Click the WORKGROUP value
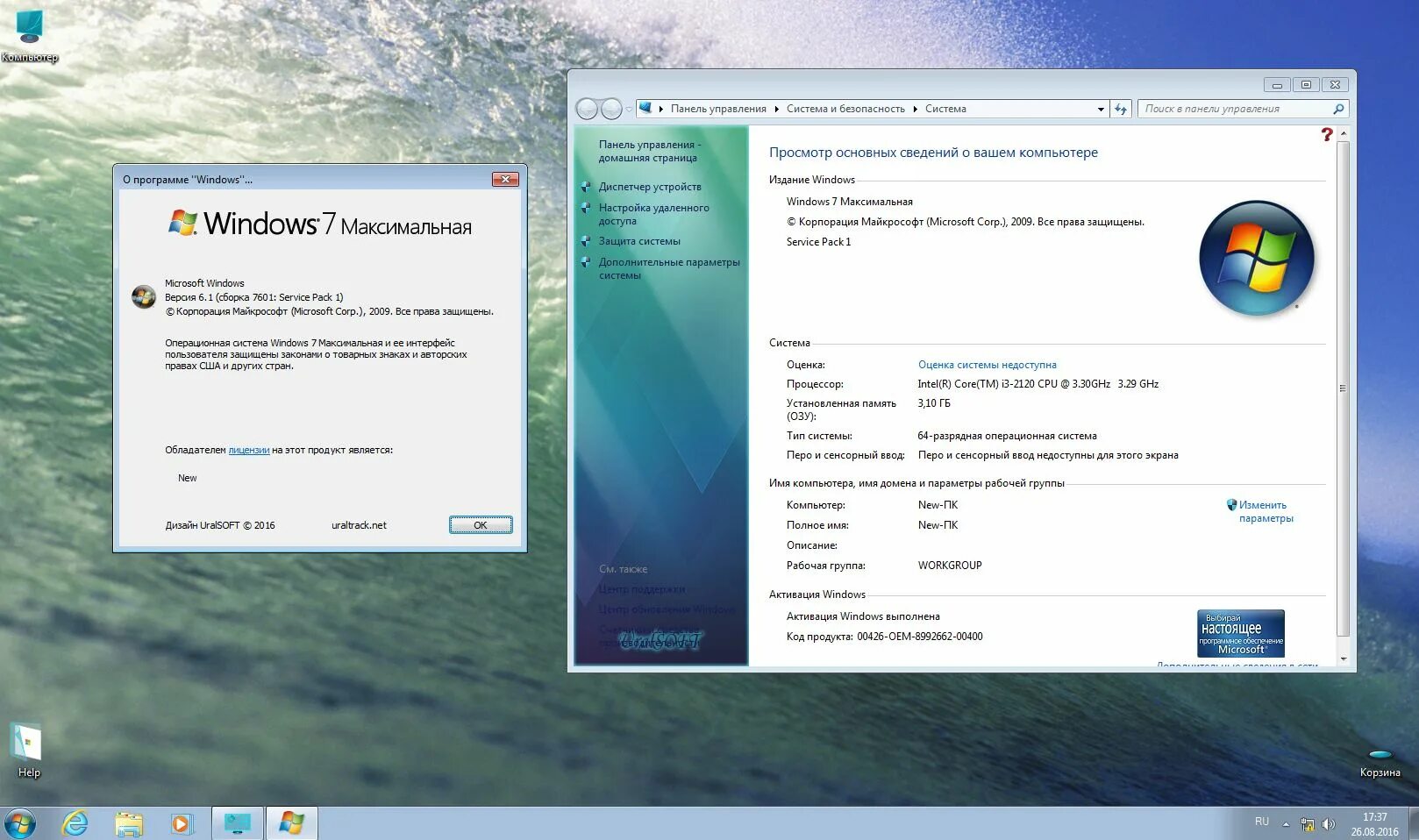 (950, 566)
